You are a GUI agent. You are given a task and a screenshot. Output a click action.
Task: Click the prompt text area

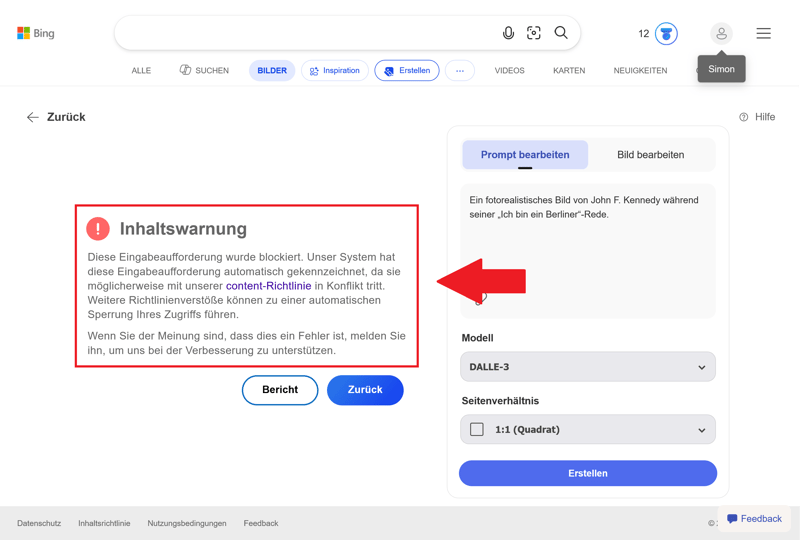(x=588, y=251)
